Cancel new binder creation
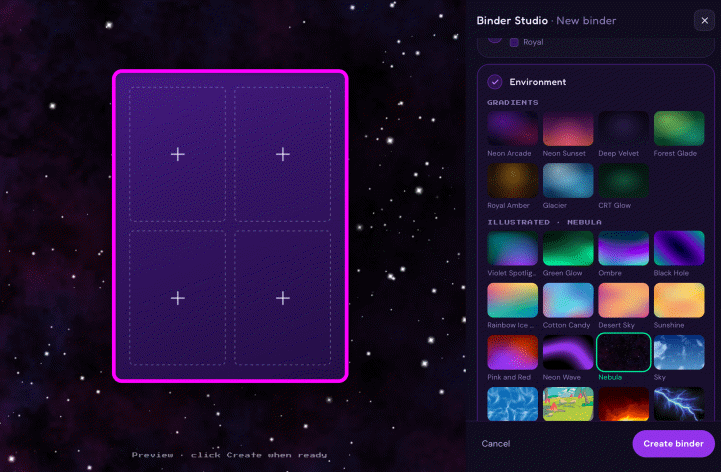 click(x=496, y=443)
